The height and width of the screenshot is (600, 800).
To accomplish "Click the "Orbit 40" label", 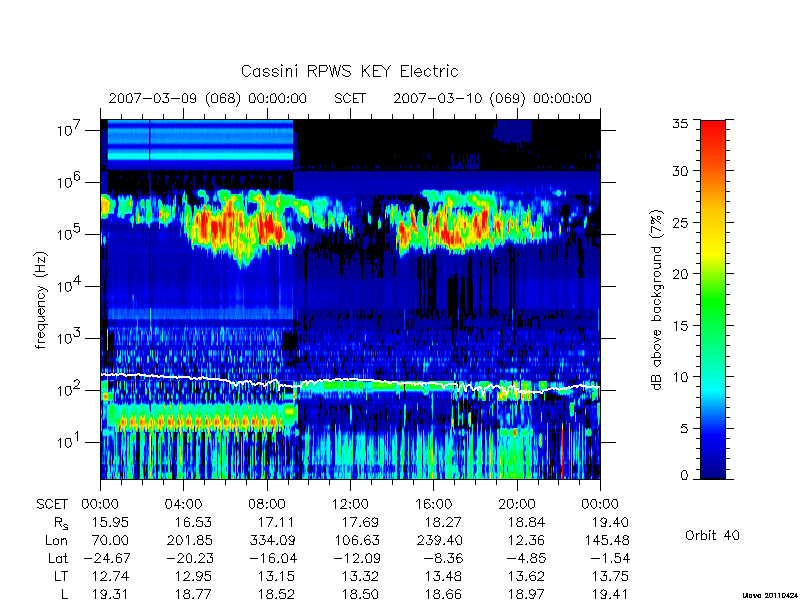I will 712,535.
